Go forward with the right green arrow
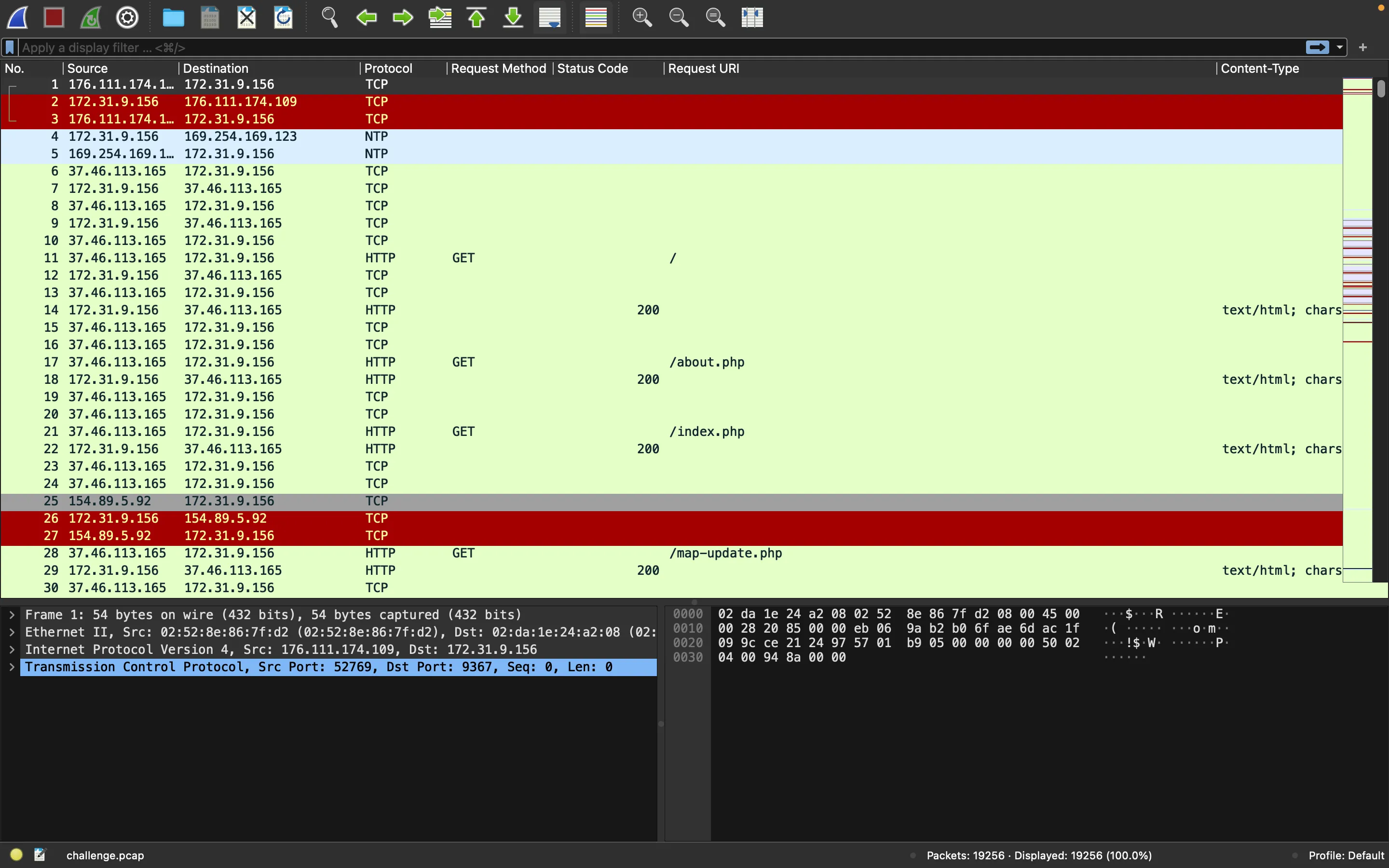This screenshot has width=1389, height=868. (x=403, y=17)
